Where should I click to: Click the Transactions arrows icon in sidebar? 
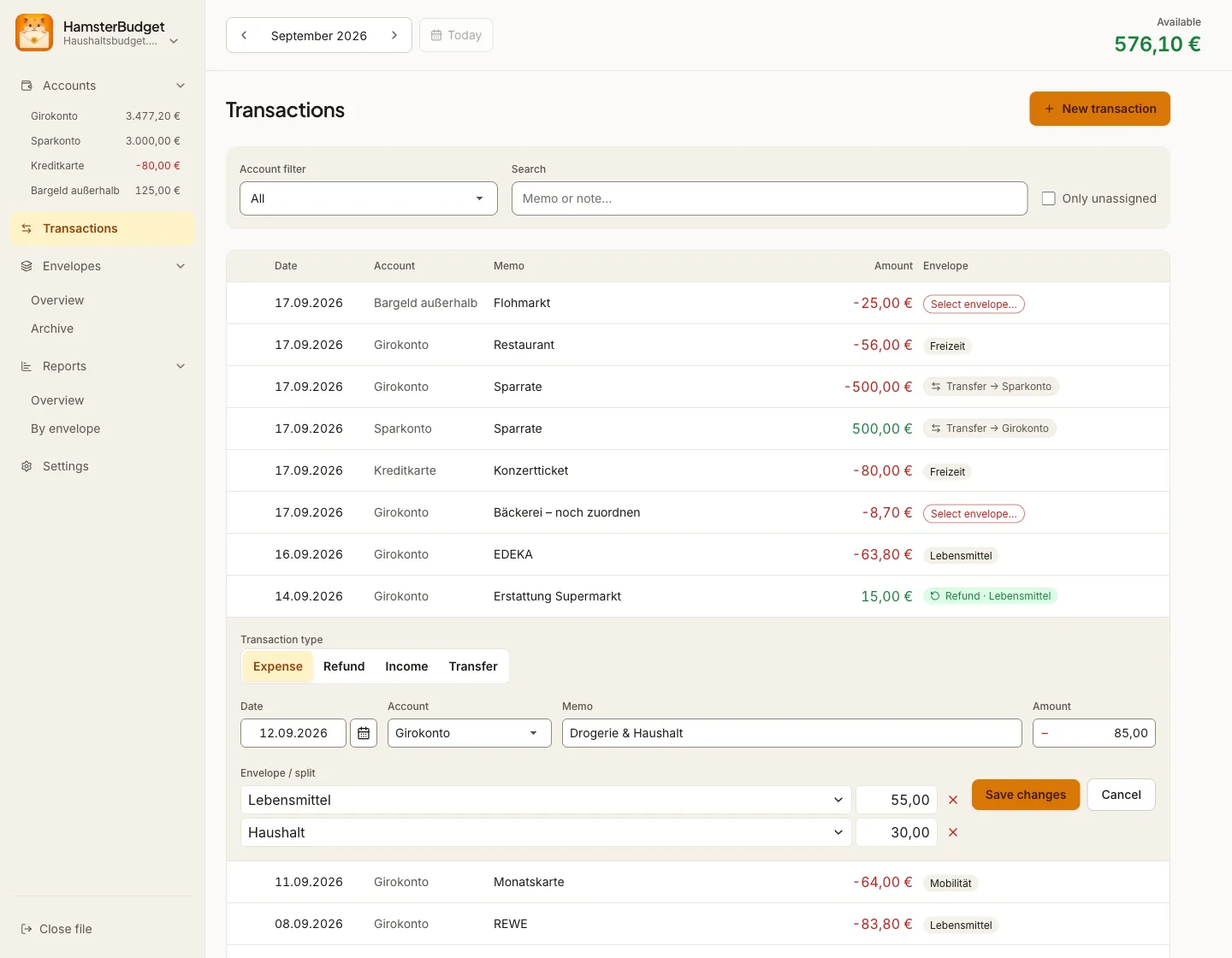point(27,228)
